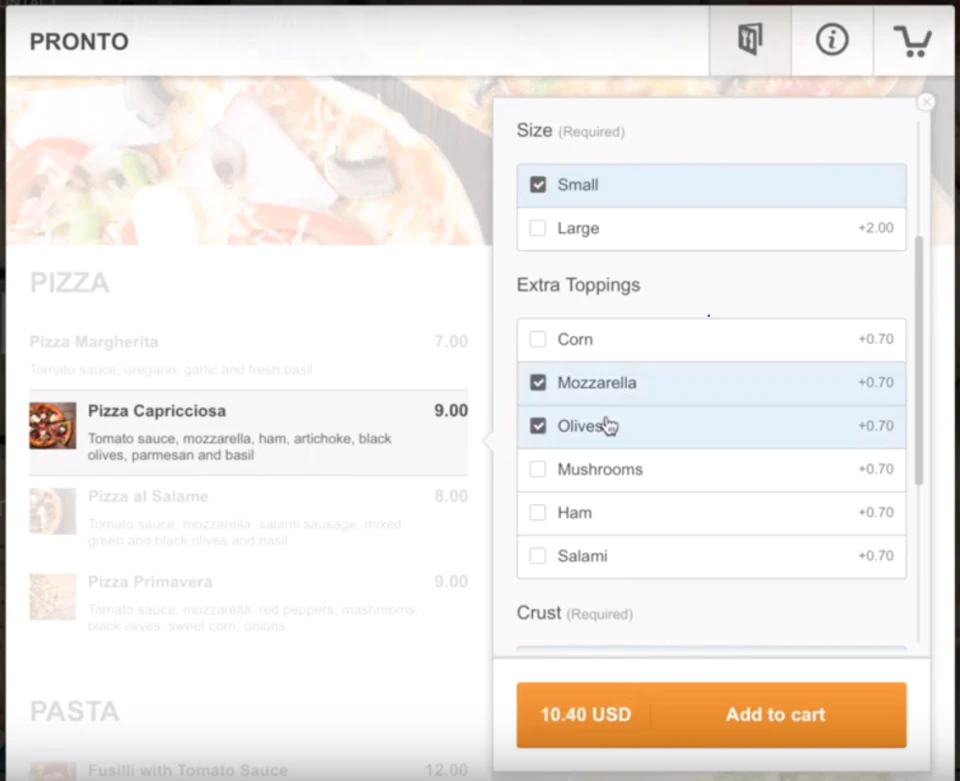960x781 pixels.
Task: Uncheck the Small size option
Action: [537, 184]
